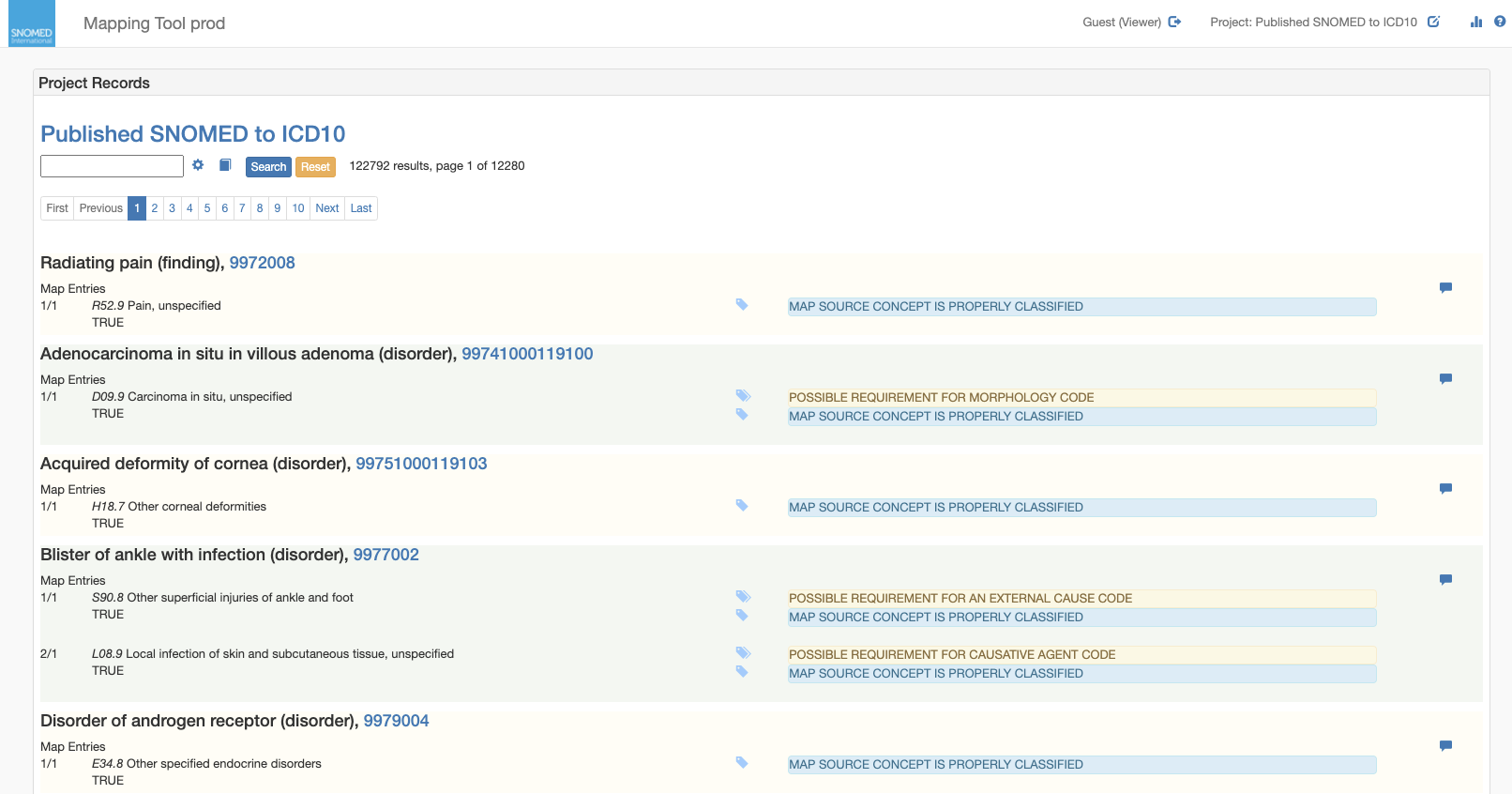Viewport: 1512px width, 794px height.
Task: Open concept link 9972008
Action: (x=262, y=263)
